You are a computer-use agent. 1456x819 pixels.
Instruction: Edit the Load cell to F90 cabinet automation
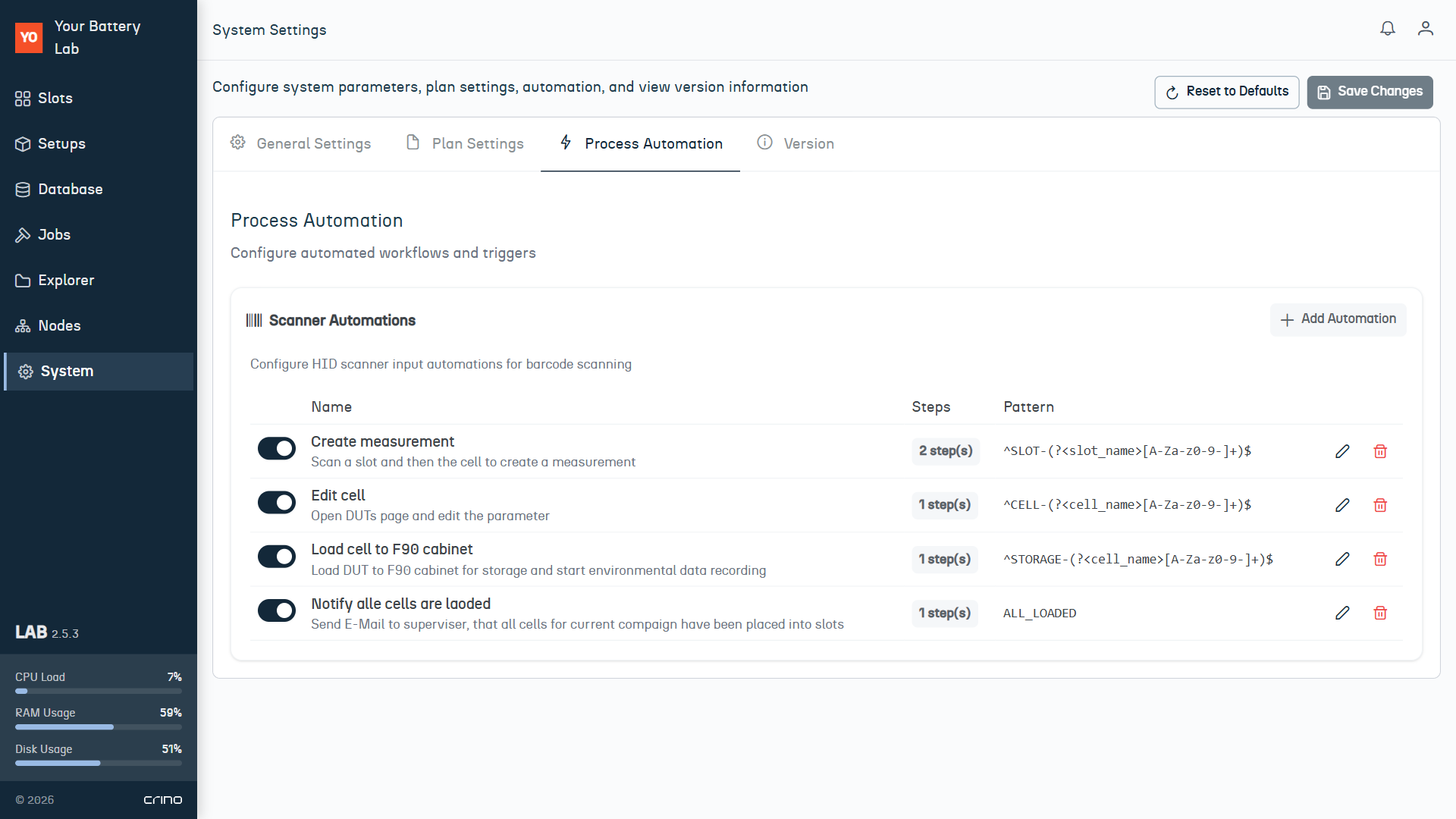click(1342, 559)
